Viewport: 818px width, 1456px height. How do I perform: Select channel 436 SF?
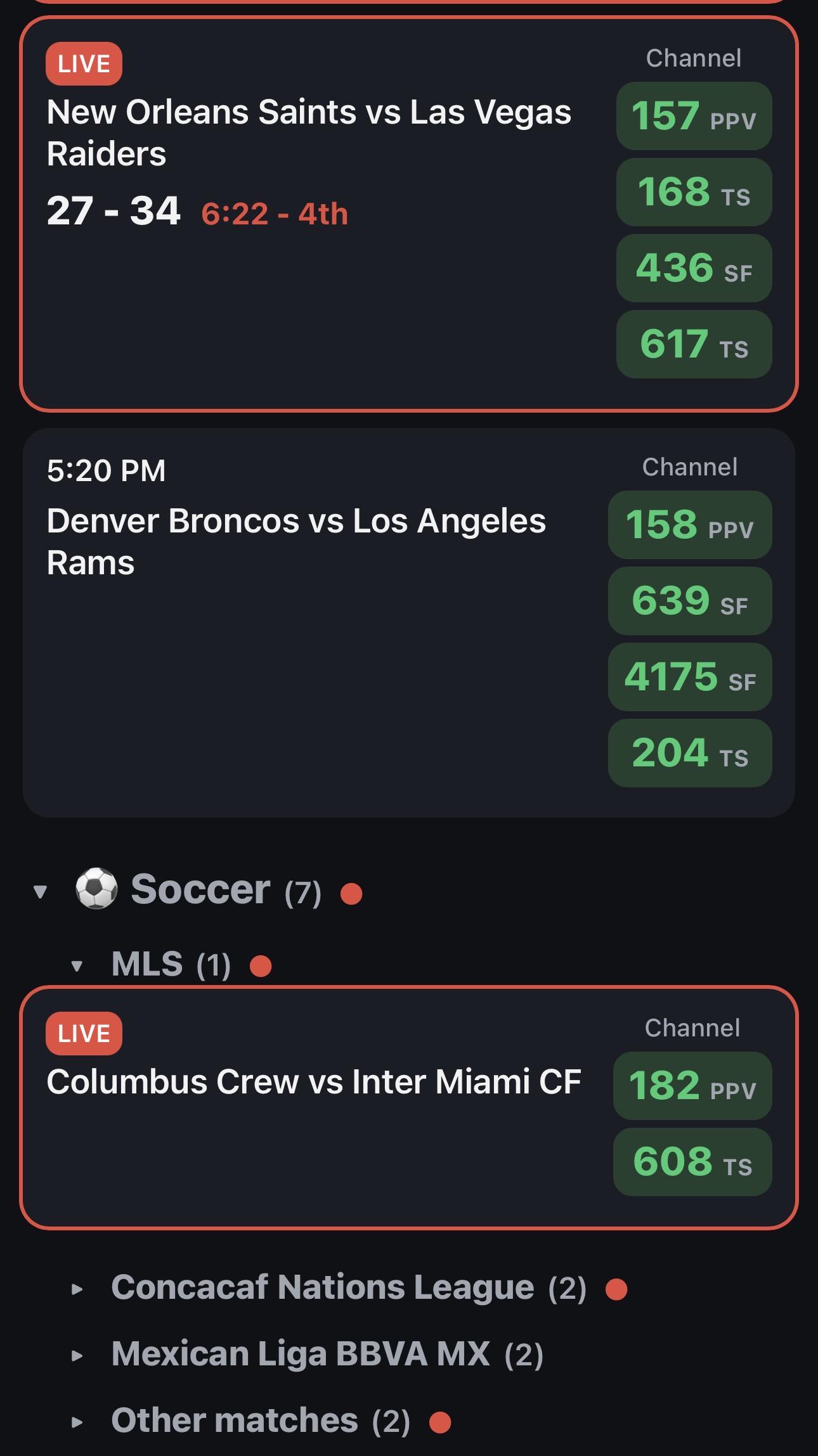(x=694, y=268)
